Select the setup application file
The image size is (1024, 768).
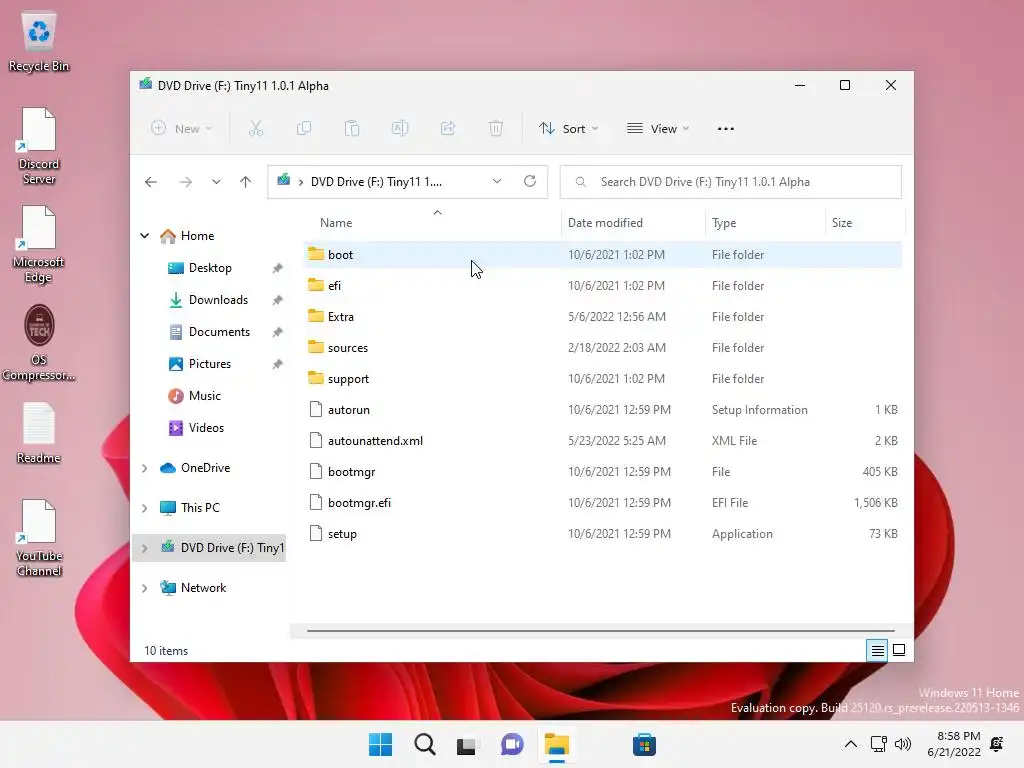603,534
